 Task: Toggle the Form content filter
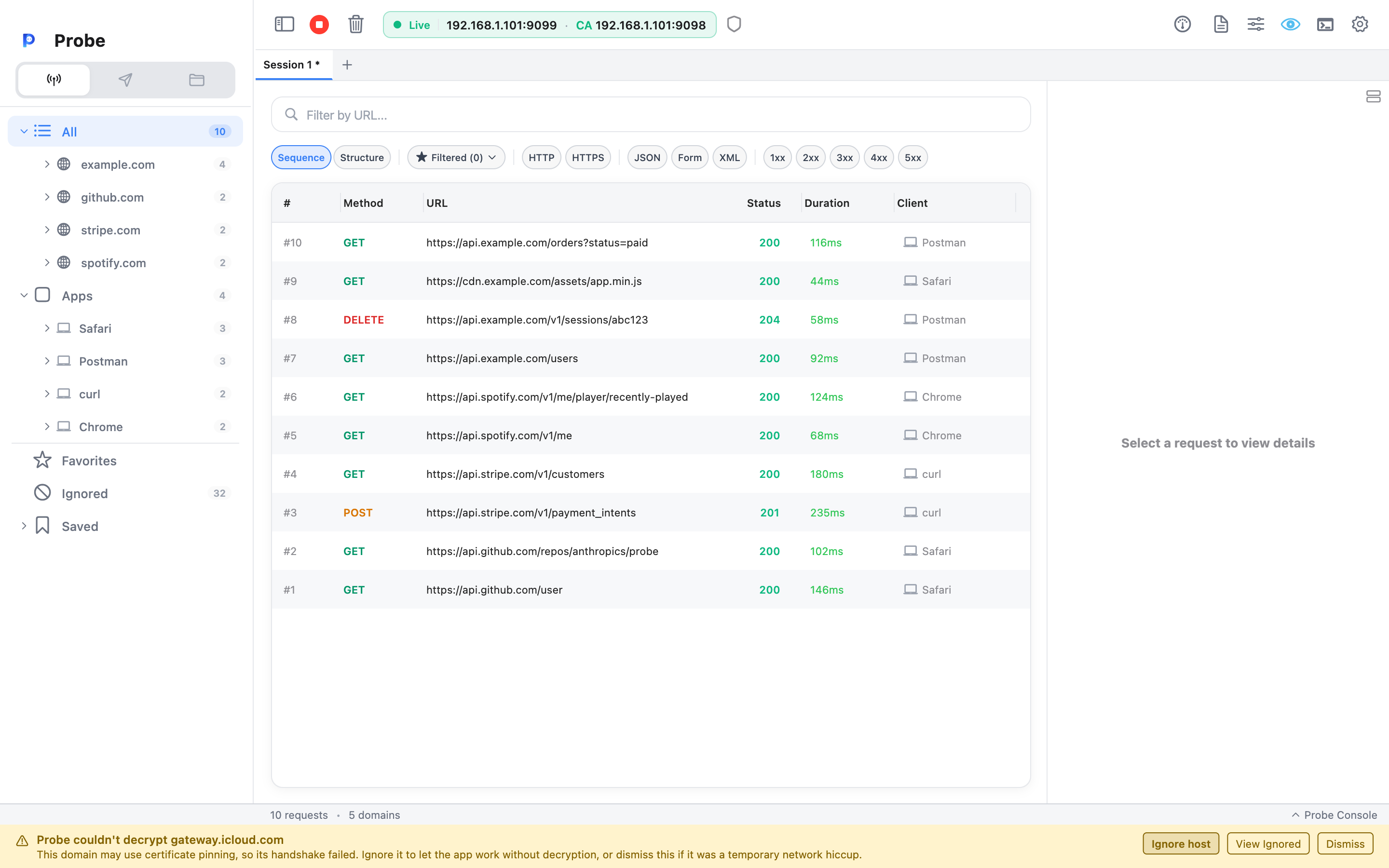coord(689,157)
